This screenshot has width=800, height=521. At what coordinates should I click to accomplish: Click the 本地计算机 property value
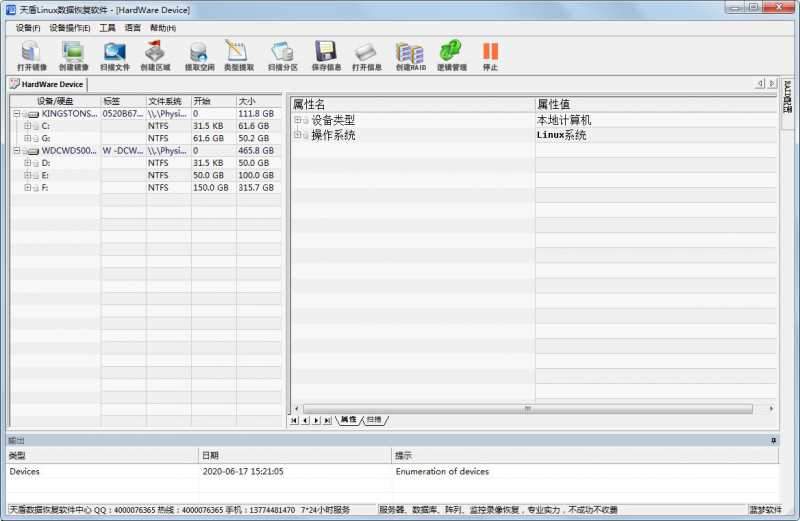coord(564,120)
